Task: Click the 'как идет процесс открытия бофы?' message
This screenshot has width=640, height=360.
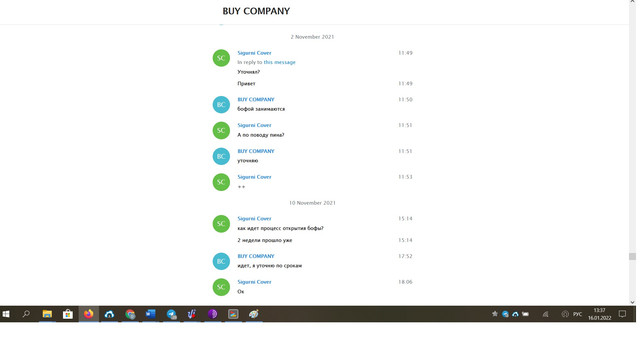Action: point(280,228)
